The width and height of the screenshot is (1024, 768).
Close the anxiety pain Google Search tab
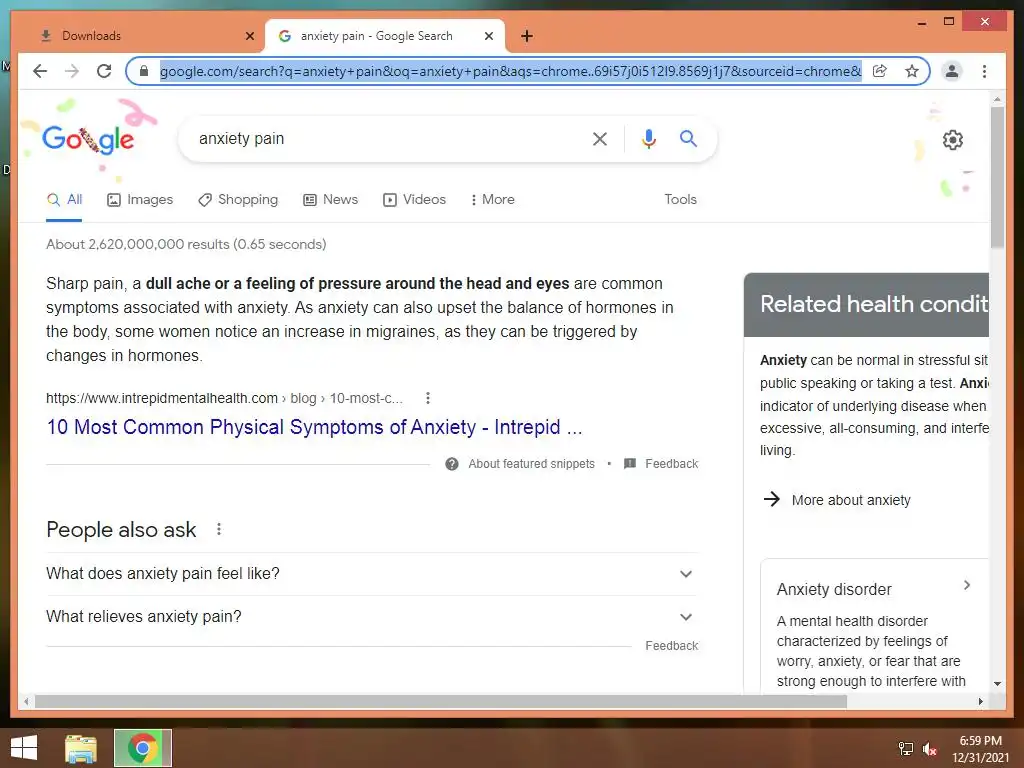(x=488, y=36)
